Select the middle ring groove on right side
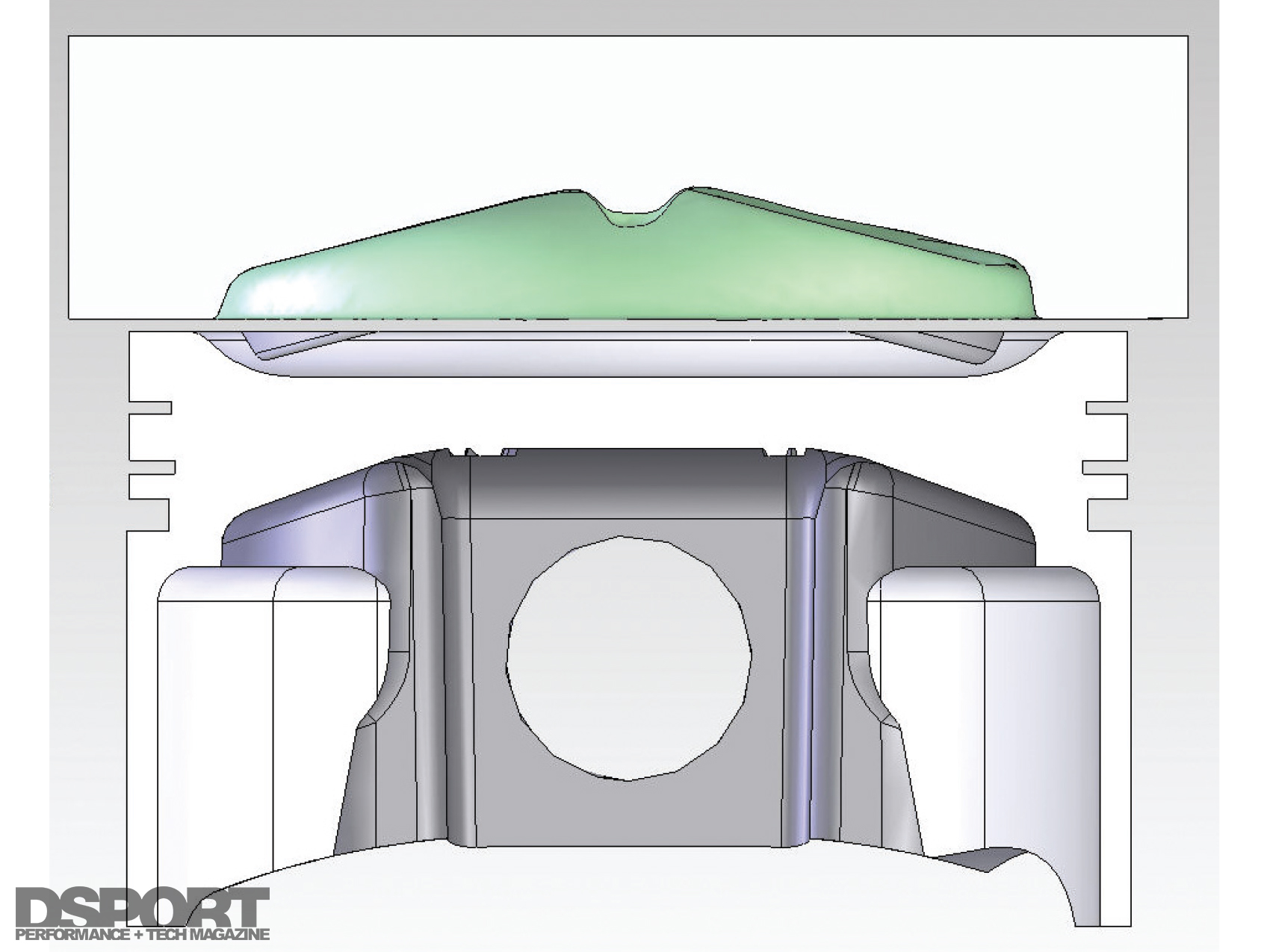 click(x=1104, y=467)
